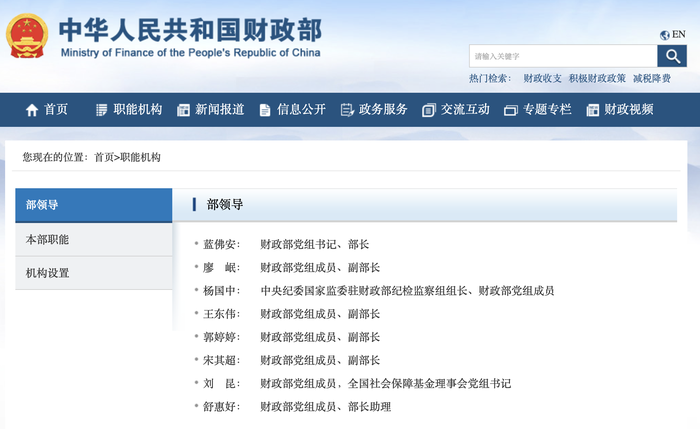Viewport: 700px width, 429px height.
Task: Open 信息公开 navigation item
Action: tap(301, 109)
